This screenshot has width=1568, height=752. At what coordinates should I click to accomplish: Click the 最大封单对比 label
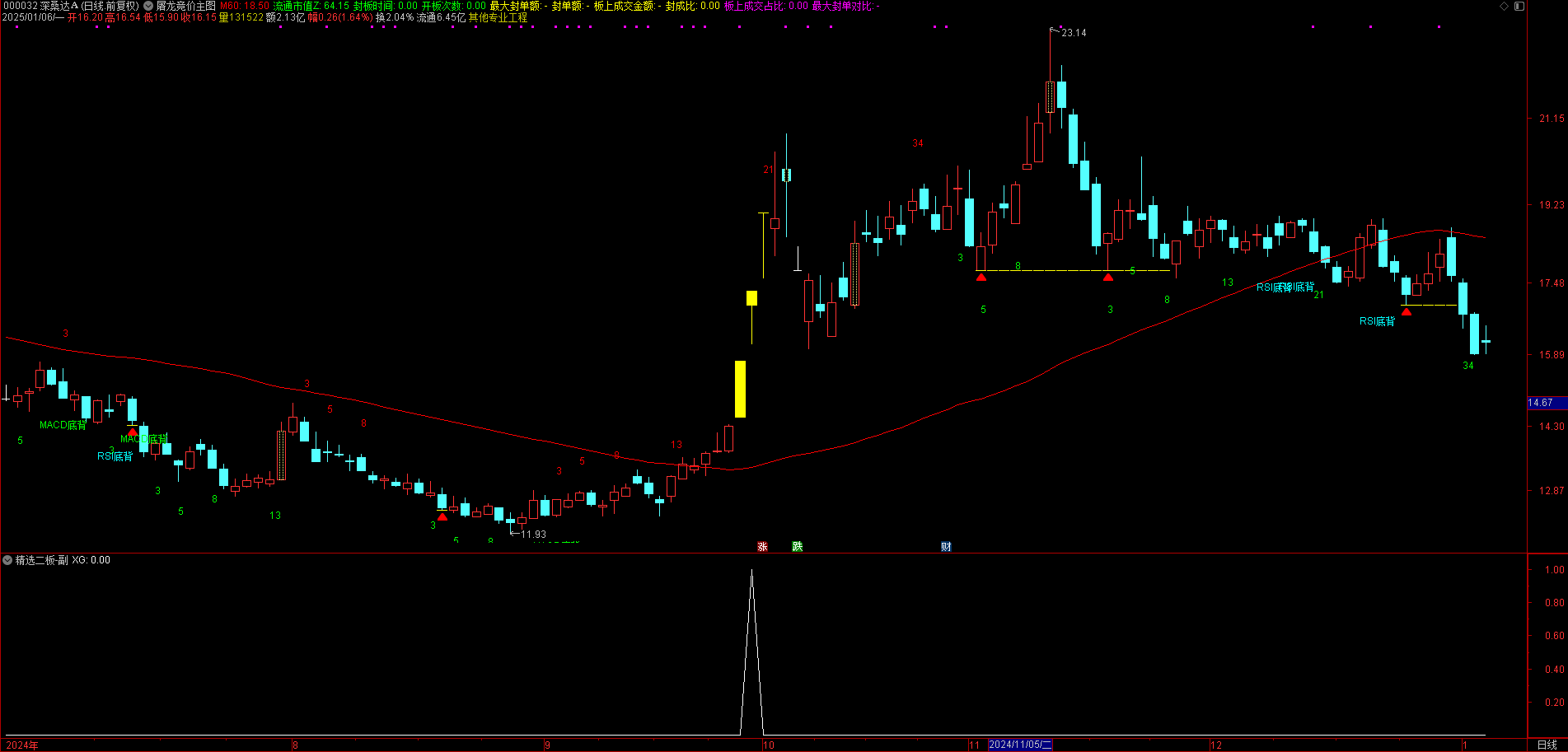(x=842, y=6)
